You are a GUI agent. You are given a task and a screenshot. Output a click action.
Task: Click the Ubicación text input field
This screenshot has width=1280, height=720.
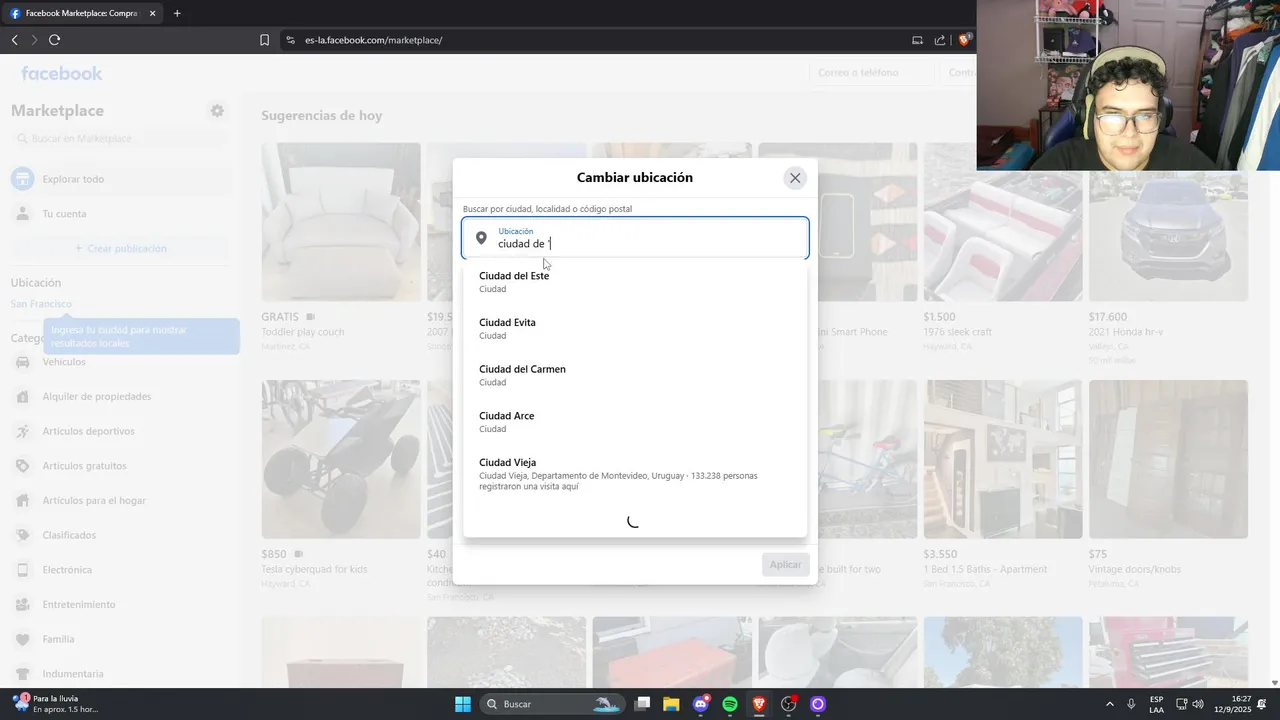[635, 238]
